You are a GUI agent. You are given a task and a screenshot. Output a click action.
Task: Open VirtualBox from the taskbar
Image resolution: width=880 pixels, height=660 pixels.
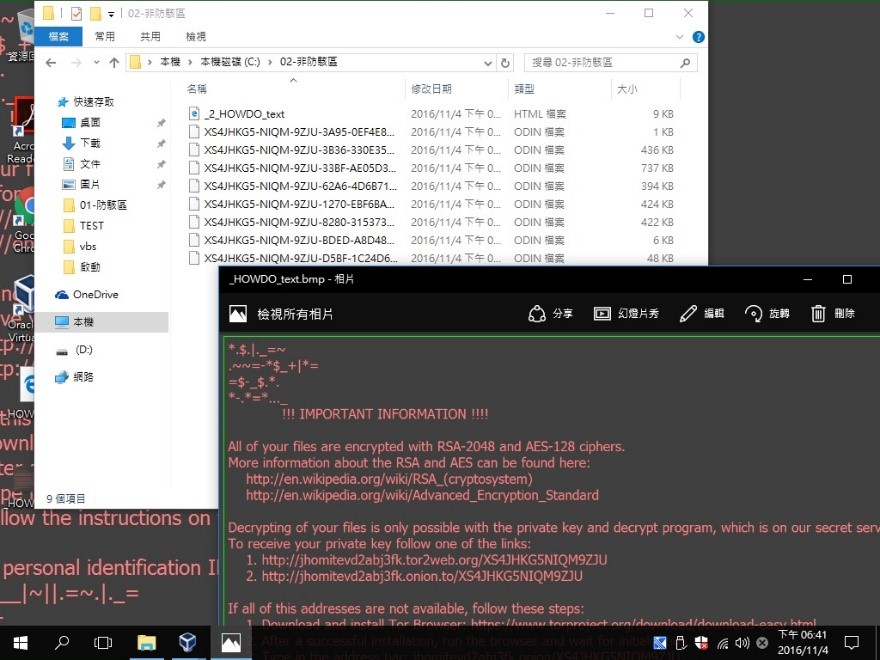click(188, 643)
